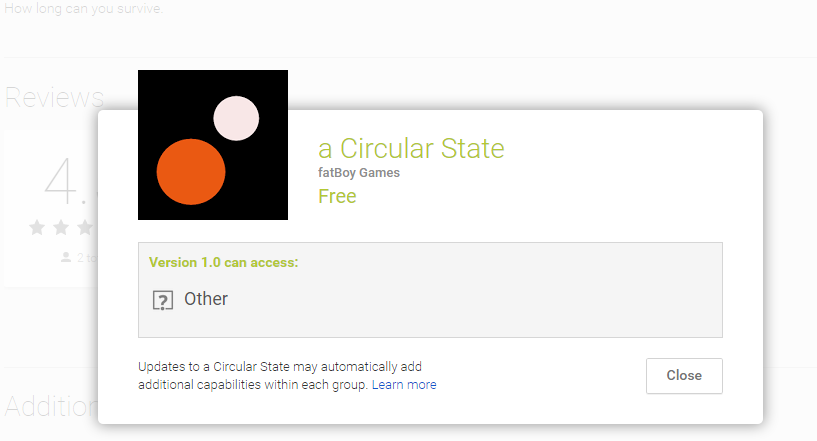This screenshot has height=441, width=817.
Task: Click the white circle in the app logo
Action: coord(236,118)
